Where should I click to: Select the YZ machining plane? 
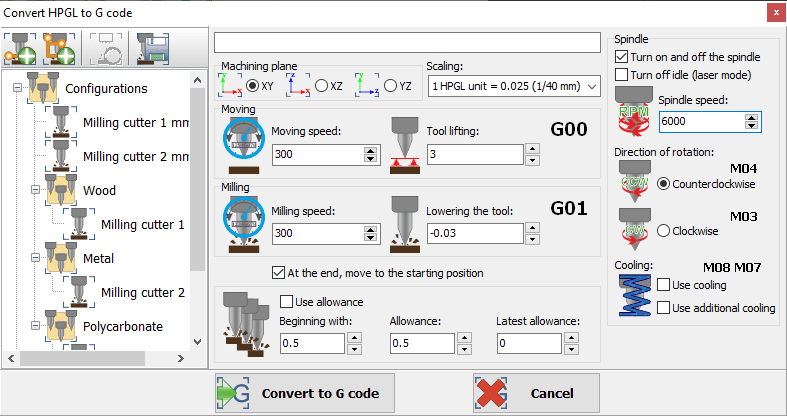[x=390, y=86]
